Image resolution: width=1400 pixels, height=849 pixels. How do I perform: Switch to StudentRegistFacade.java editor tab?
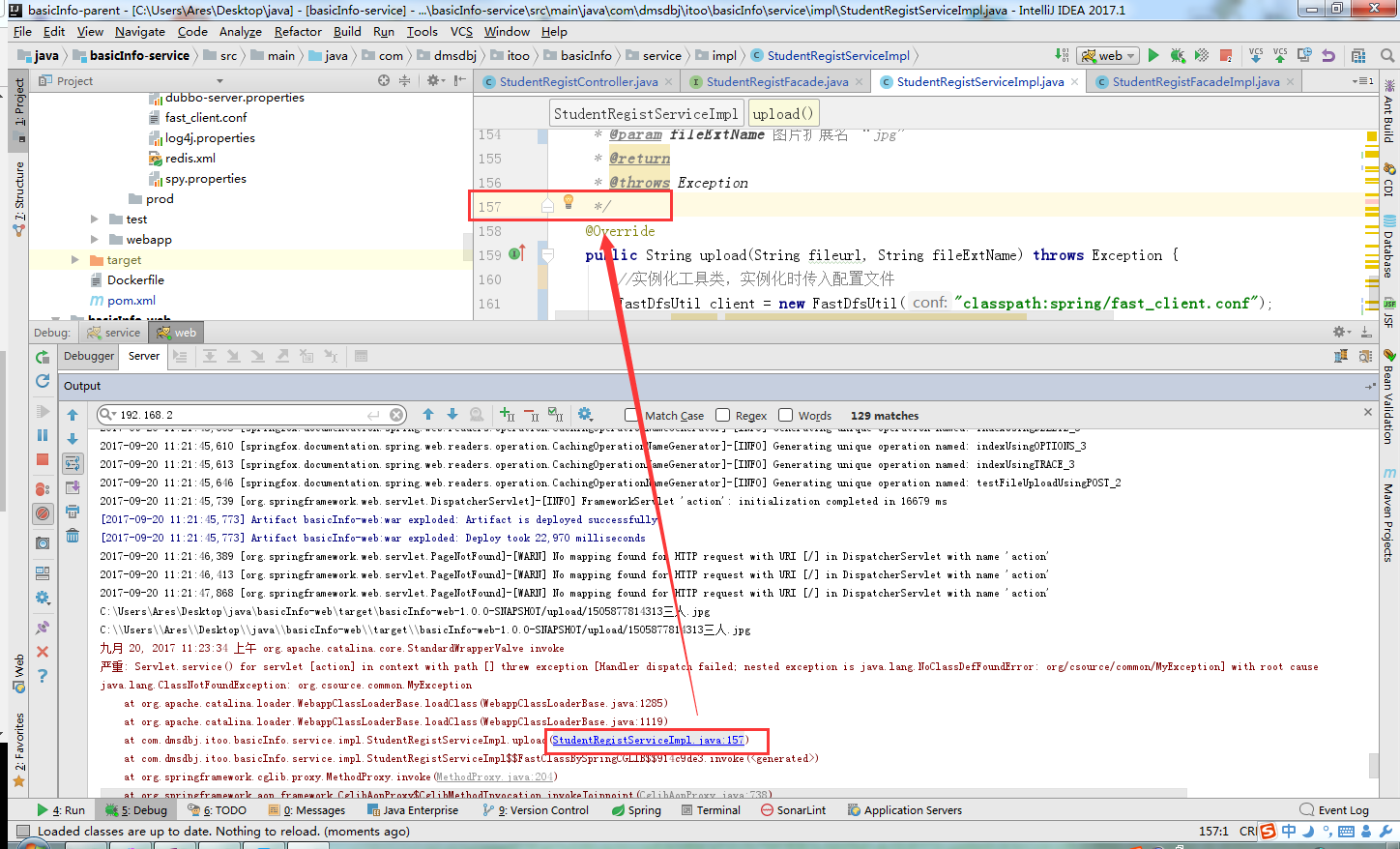pos(776,82)
